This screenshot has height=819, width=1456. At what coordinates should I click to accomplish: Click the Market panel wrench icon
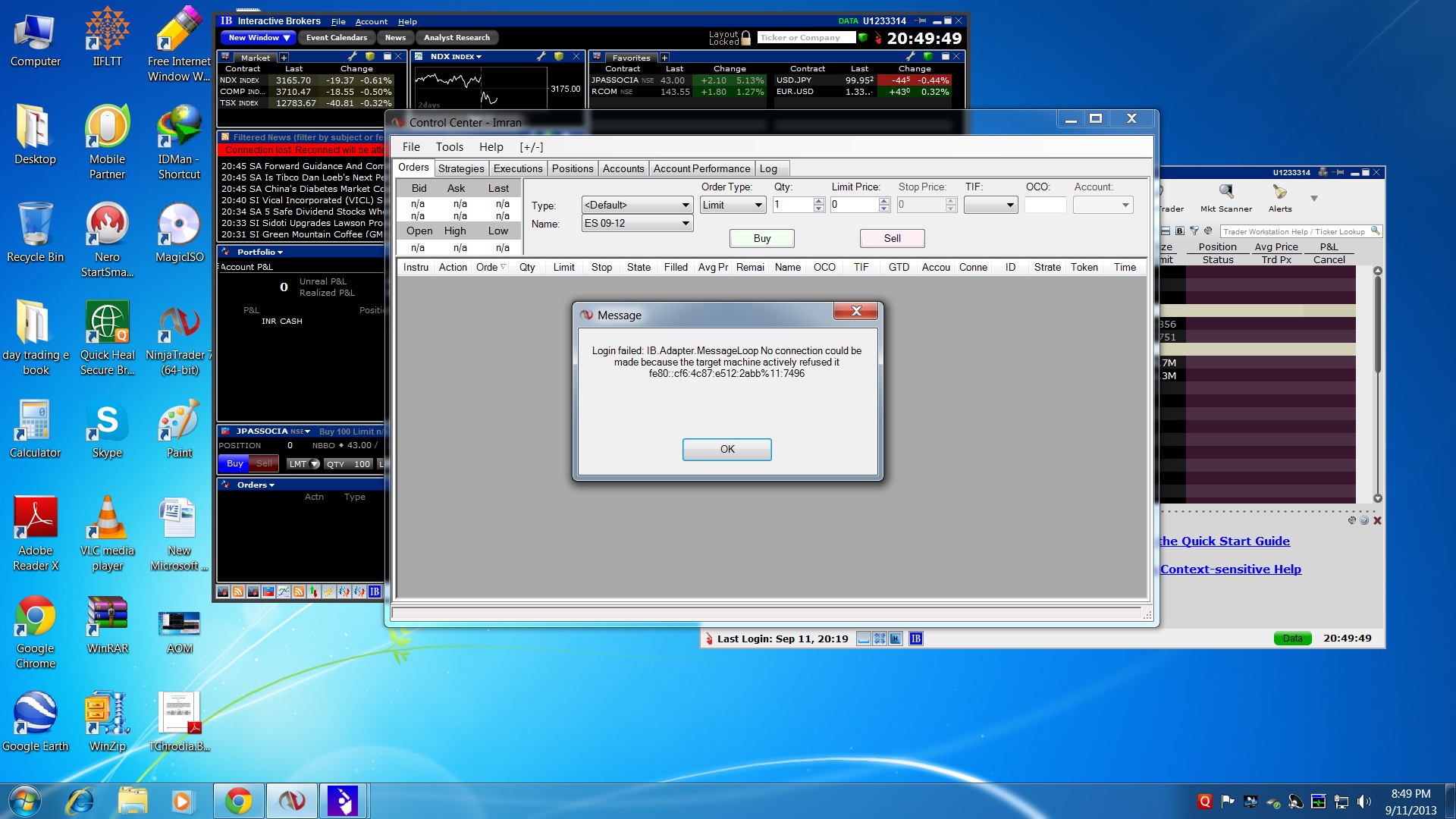353,57
